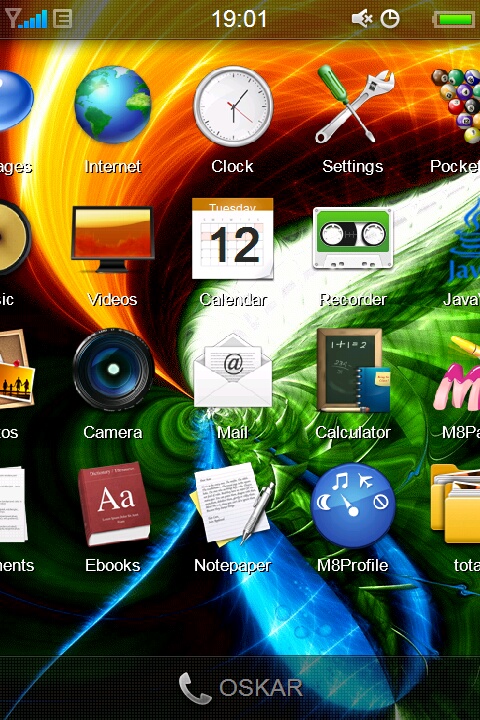Tap the alarm clock status icon
The image size is (480, 720).
pyautogui.click(x=390, y=19)
